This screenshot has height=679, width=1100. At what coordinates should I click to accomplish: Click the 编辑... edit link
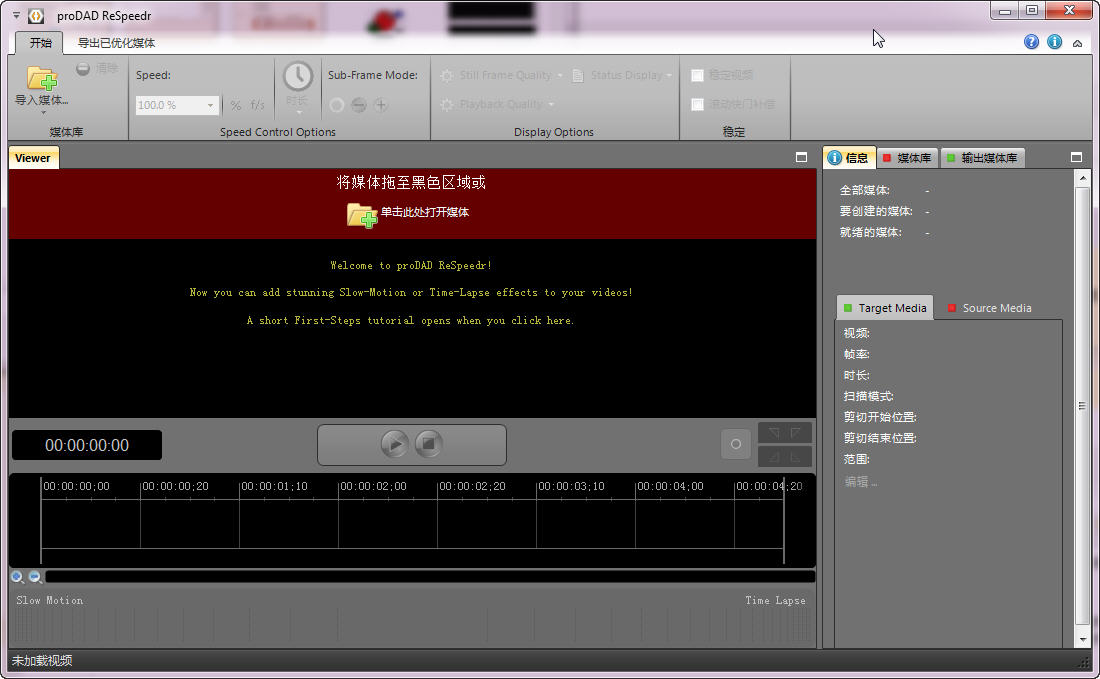860,482
